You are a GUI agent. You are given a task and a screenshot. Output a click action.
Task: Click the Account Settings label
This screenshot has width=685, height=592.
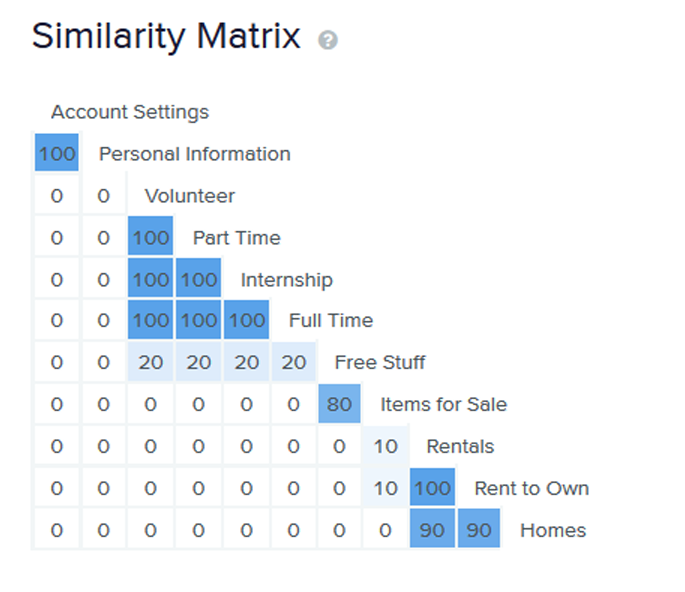pyautogui.click(x=130, y=112)
